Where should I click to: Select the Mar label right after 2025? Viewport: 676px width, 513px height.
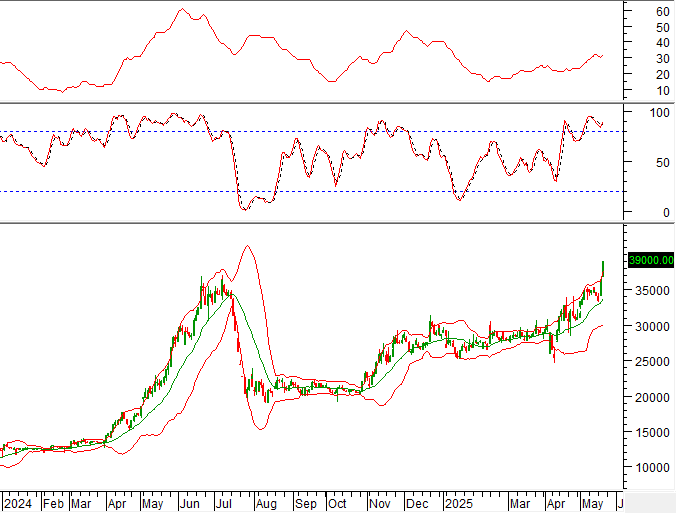(x=520, y=504)
